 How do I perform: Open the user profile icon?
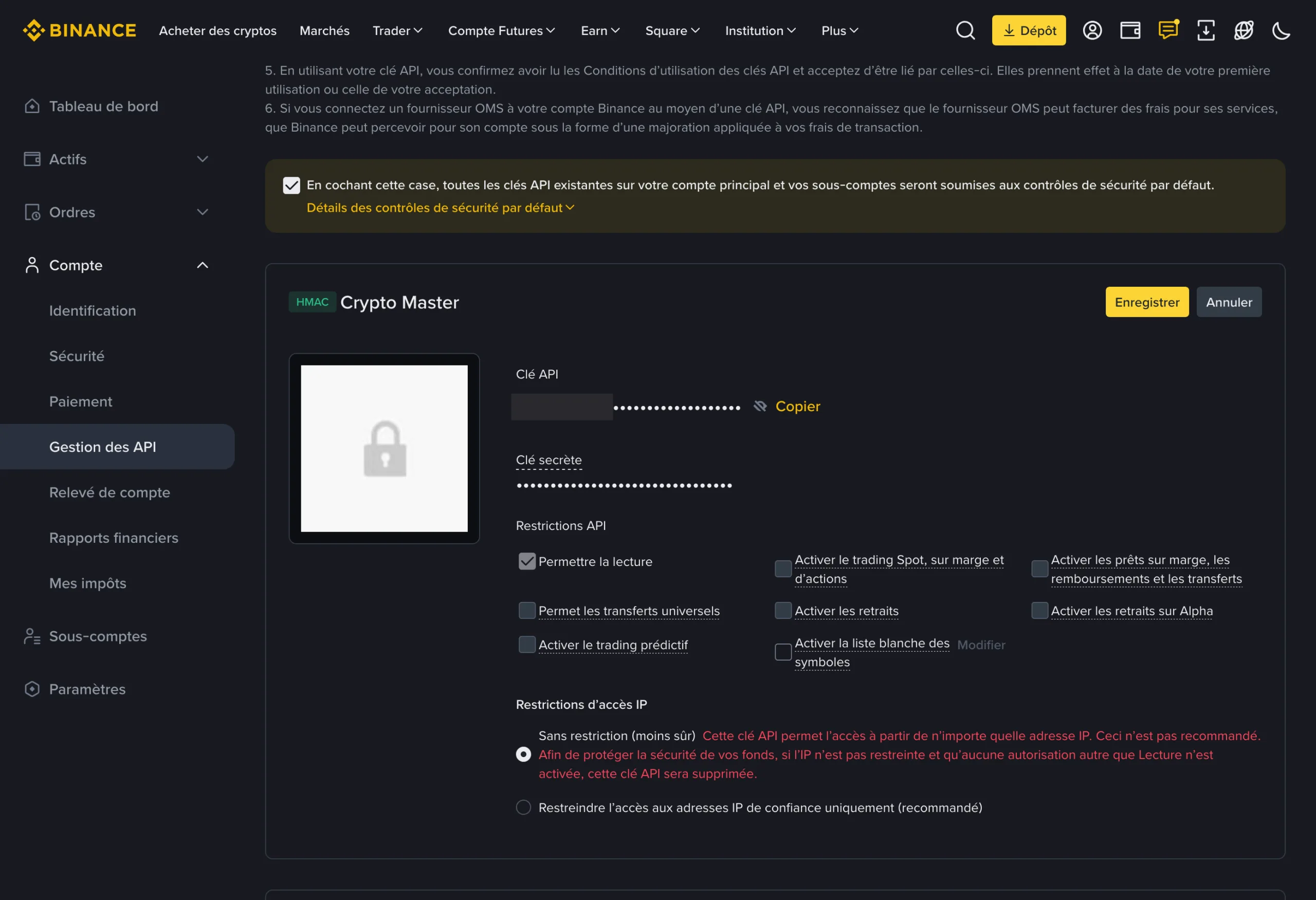tap(1092, 30)
